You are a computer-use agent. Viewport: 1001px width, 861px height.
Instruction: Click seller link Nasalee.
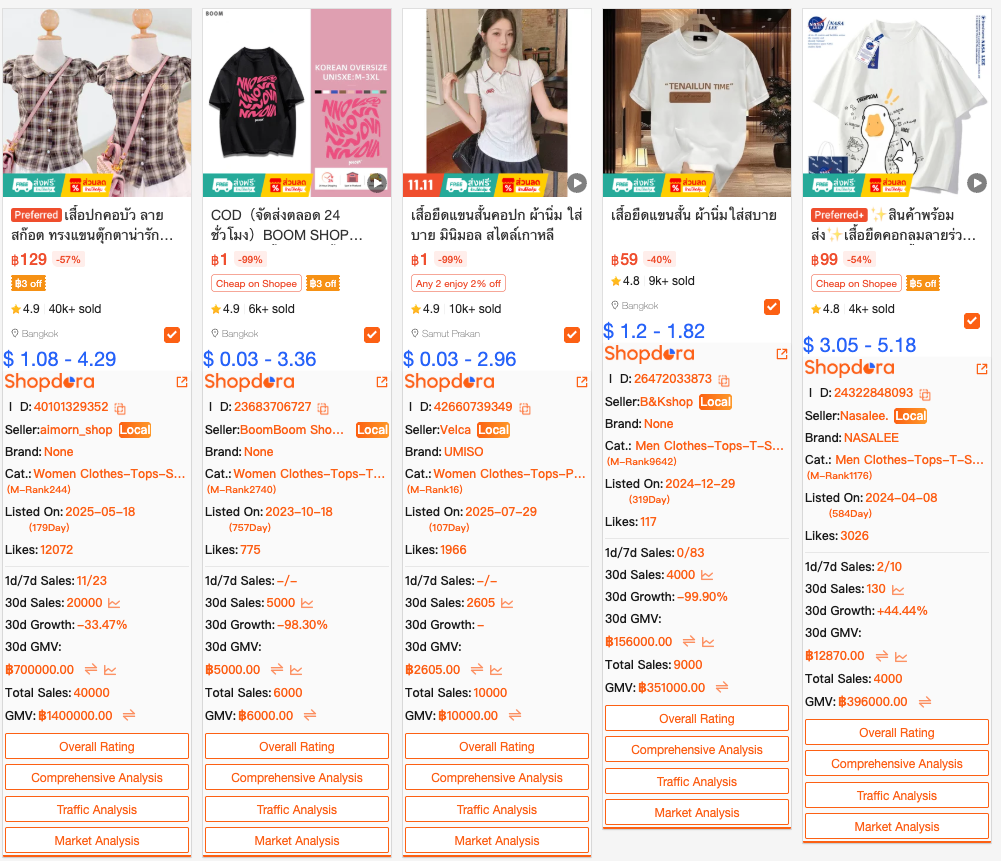click(x=864, y=416)
